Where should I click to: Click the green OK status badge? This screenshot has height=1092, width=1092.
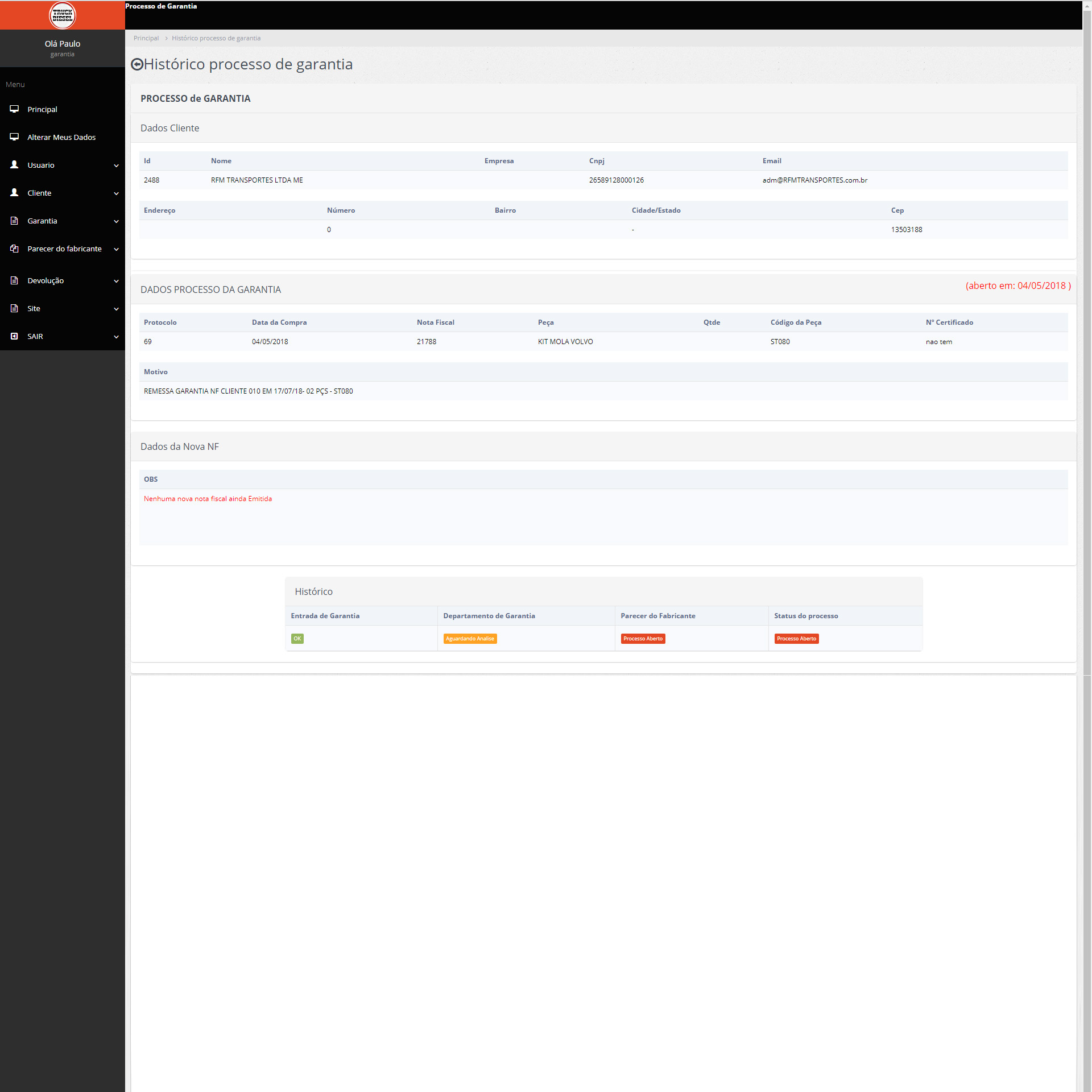click(x=297, y=639)
